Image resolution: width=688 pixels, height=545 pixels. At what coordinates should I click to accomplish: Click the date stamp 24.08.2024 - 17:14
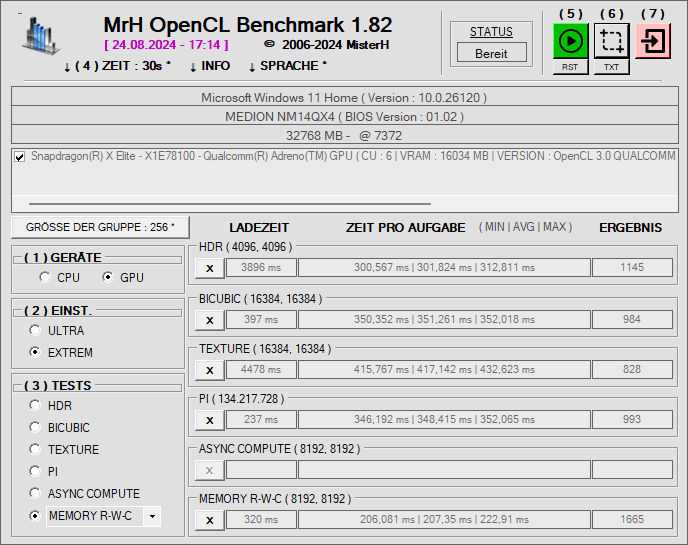pos(166,45)
